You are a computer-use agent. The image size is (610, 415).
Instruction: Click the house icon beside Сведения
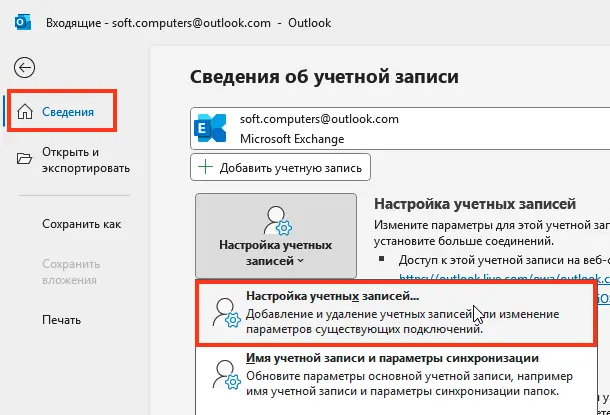tap(25, 112)
